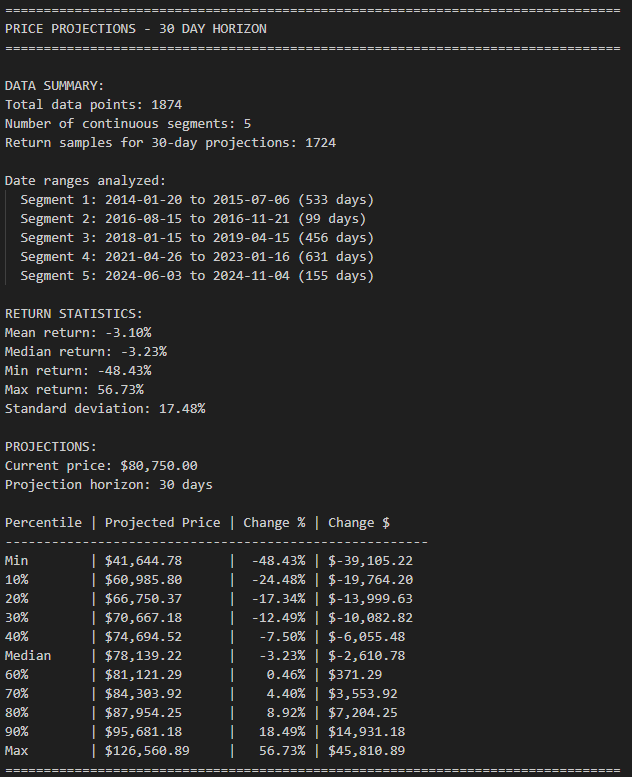Screen dimensions: 632x777
Task: Click the 30% projected price $70,667.18
Action: (x=143, y=617)
